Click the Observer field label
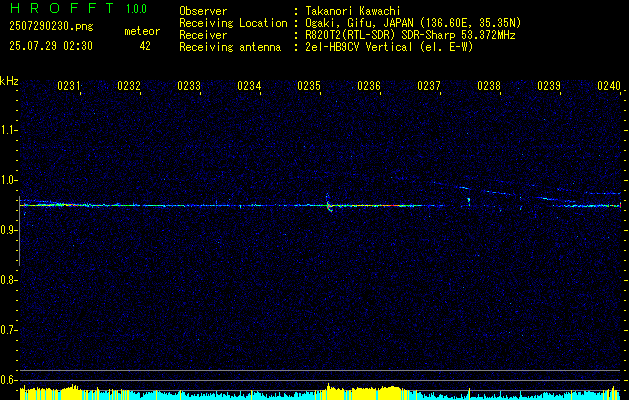This screenshot has height=400, width=629. click(x=203, y=11)
